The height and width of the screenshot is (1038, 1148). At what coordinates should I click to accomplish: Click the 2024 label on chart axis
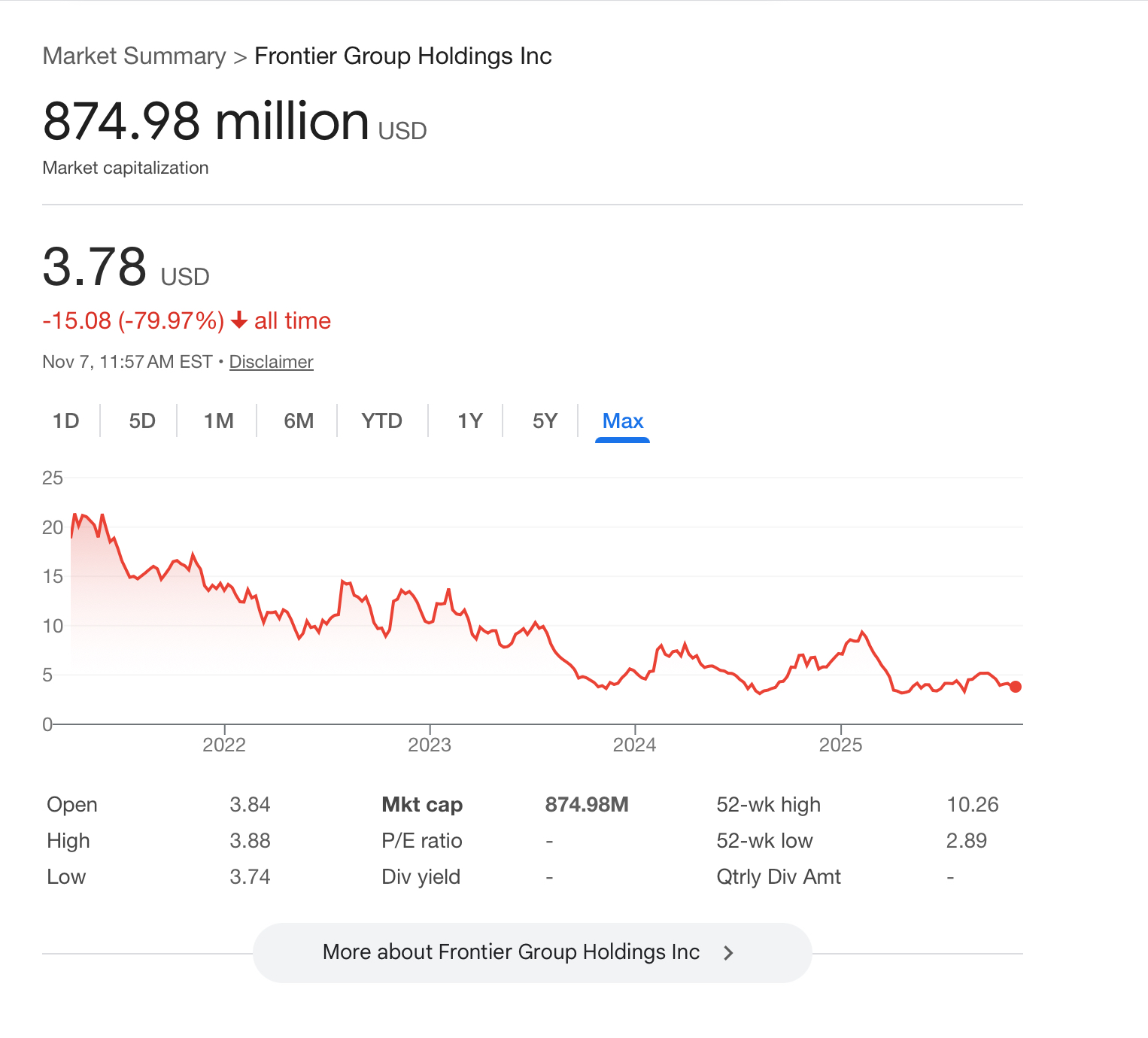(635, 745)
